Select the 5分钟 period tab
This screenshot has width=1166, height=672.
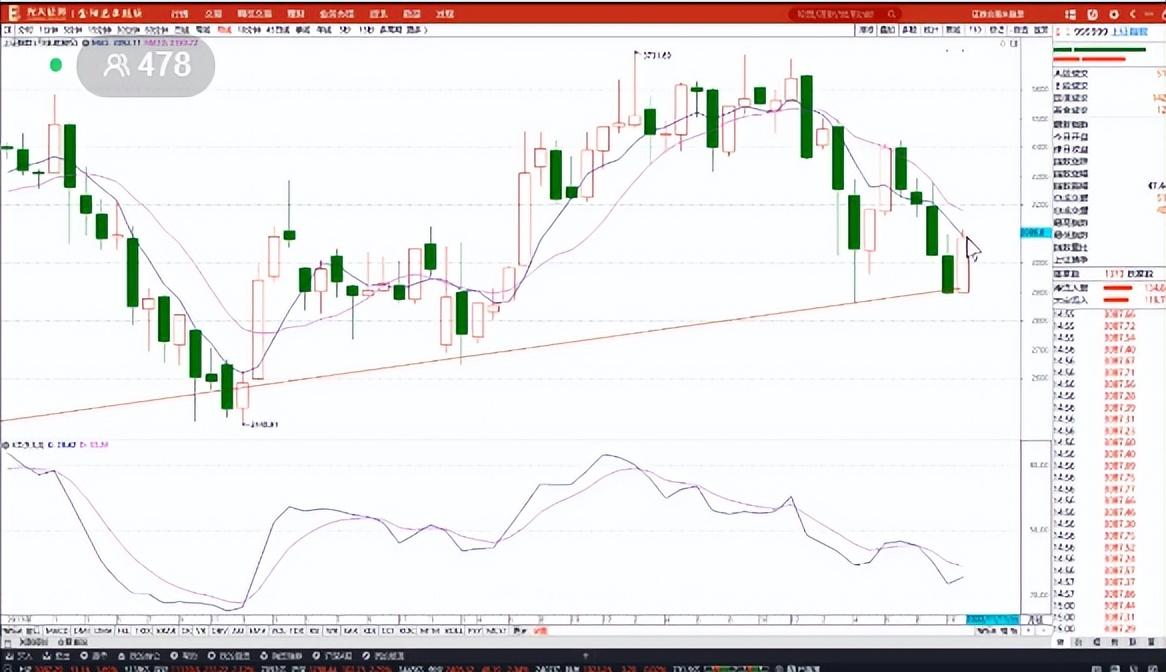click(73, 30)
